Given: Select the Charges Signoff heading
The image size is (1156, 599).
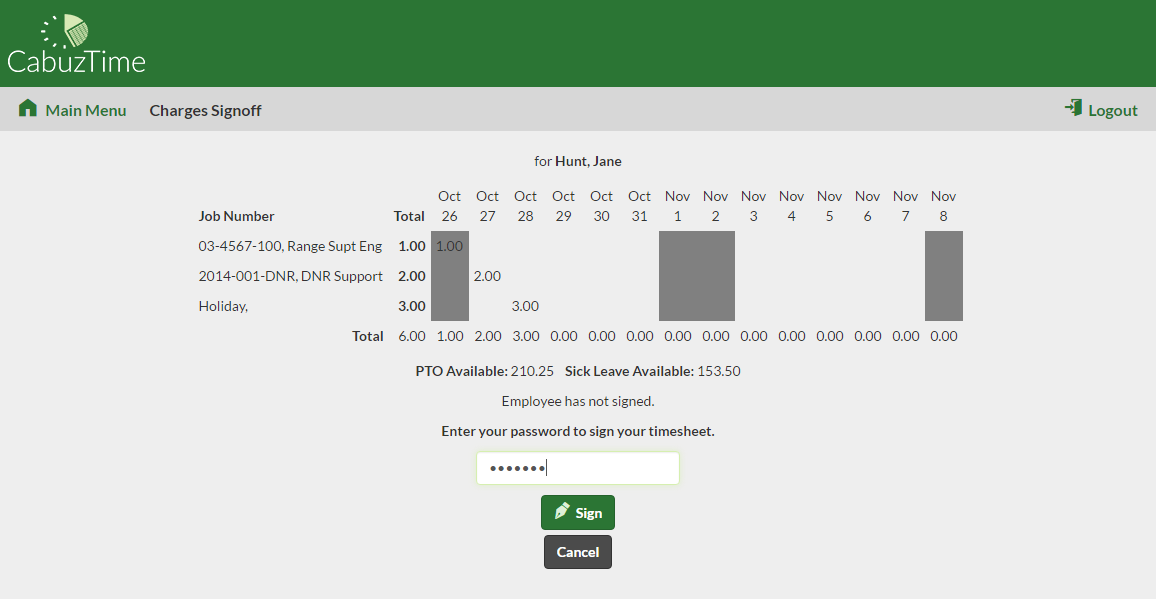Looking at the screenshot, I should tap(205, 110).
